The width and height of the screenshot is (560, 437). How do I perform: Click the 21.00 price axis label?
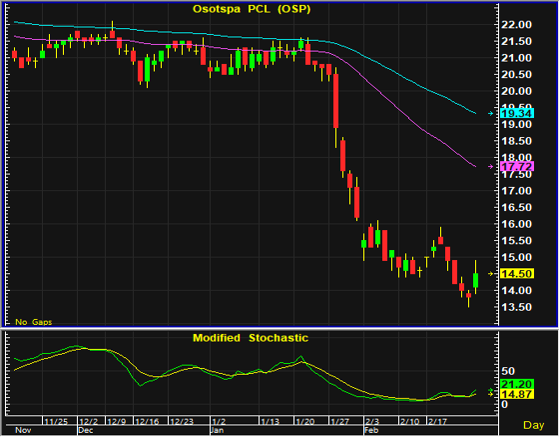[x=516, y=58]
